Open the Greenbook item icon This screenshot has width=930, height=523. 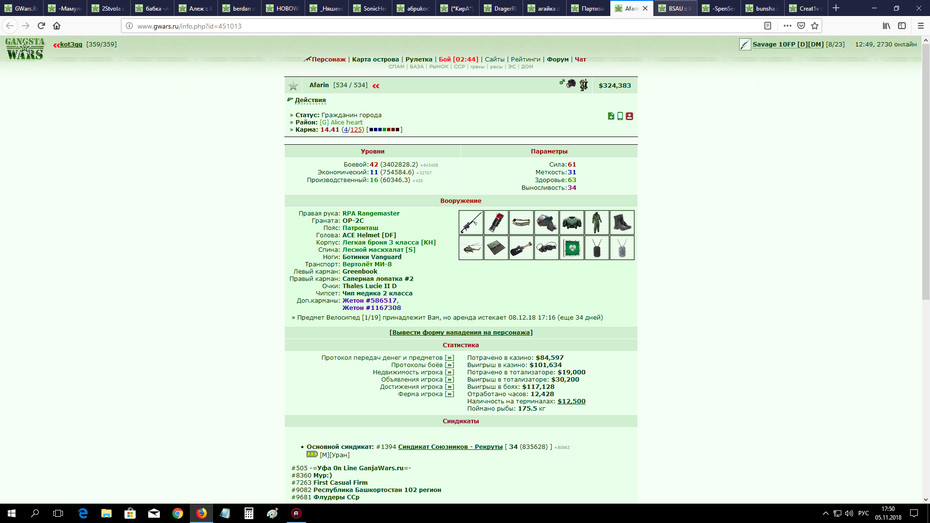tap(496, 248)
